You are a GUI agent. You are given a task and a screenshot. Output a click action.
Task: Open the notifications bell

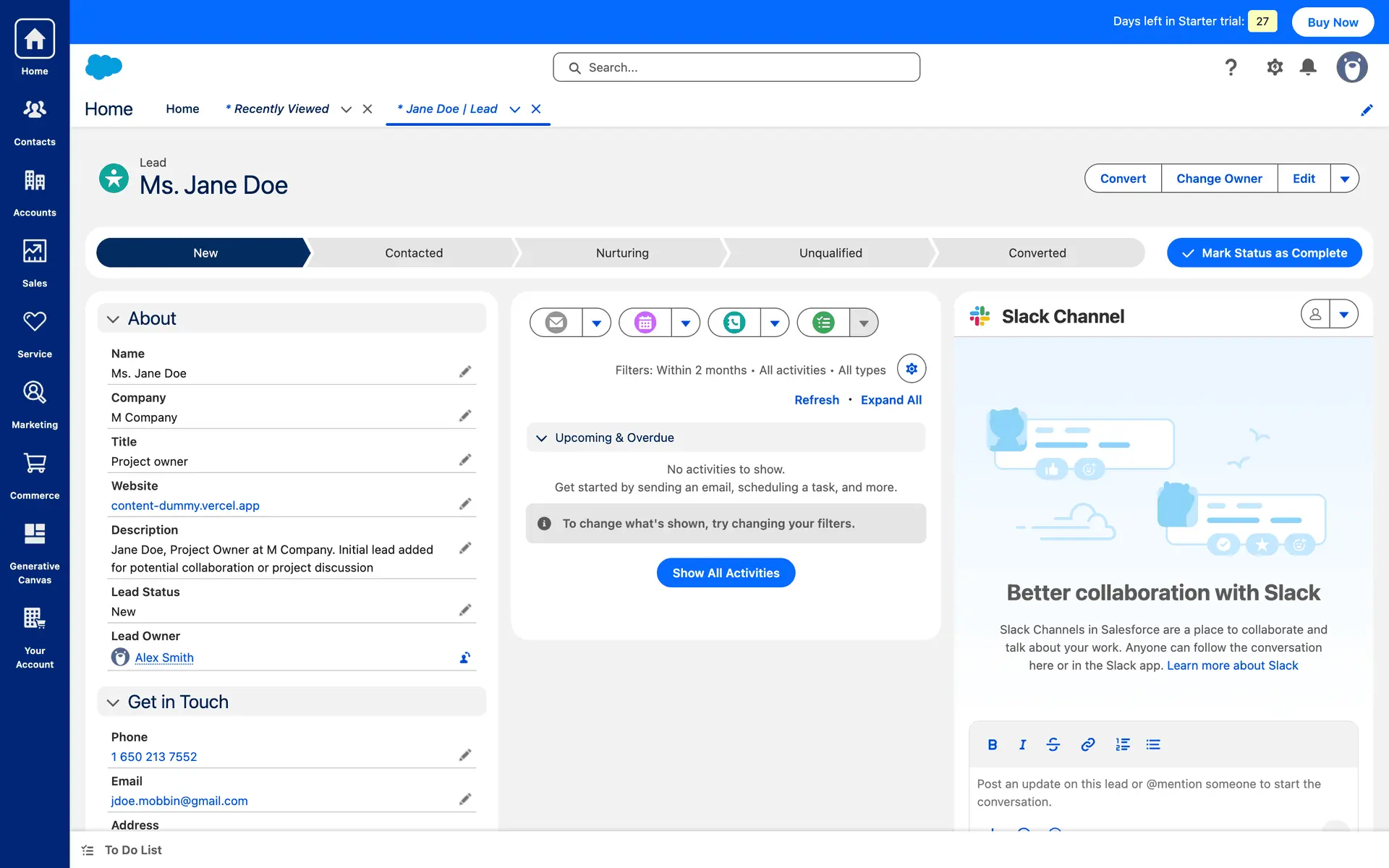point(1307,67)
